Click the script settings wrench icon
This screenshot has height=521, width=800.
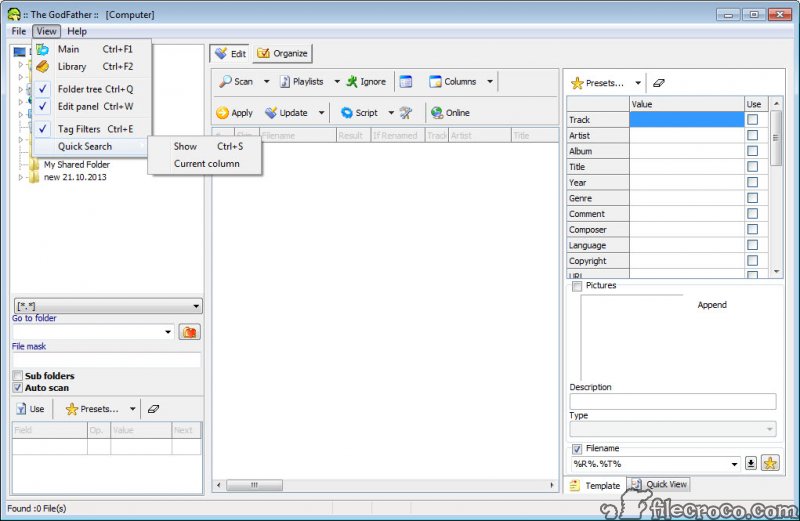[x=406, y=113]
